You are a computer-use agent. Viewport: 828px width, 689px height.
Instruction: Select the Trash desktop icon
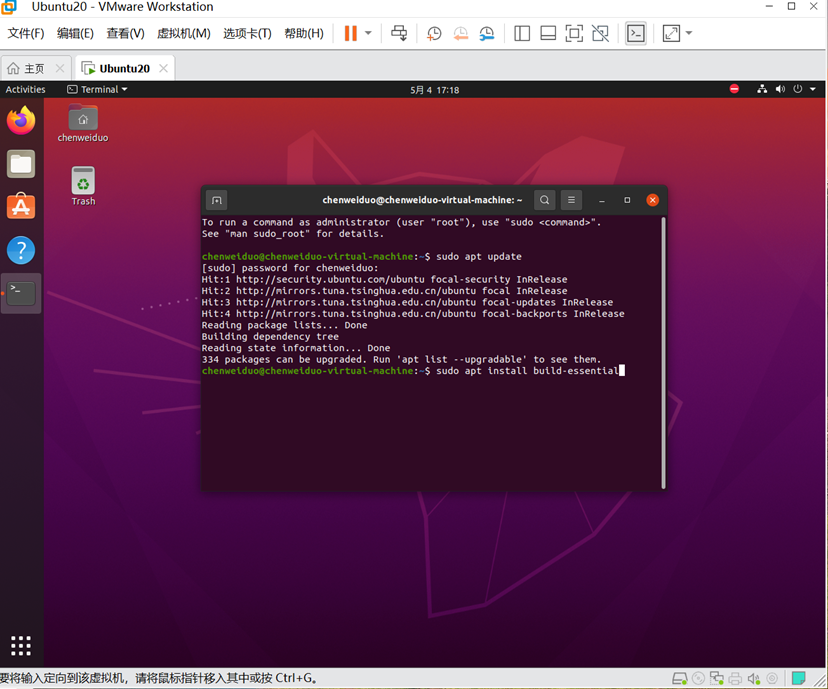[83, 186]
